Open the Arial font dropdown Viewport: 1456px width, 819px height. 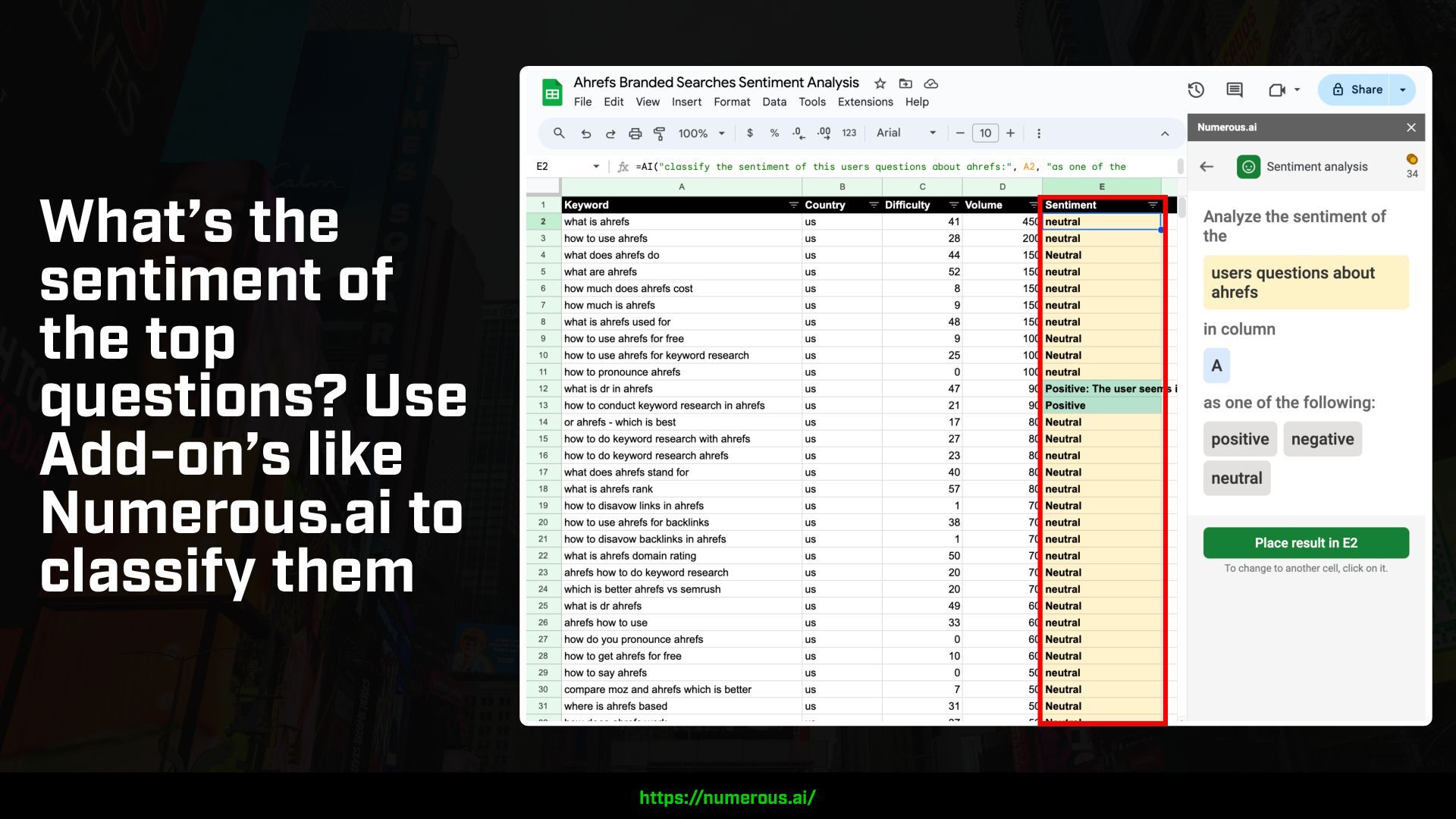905,133
